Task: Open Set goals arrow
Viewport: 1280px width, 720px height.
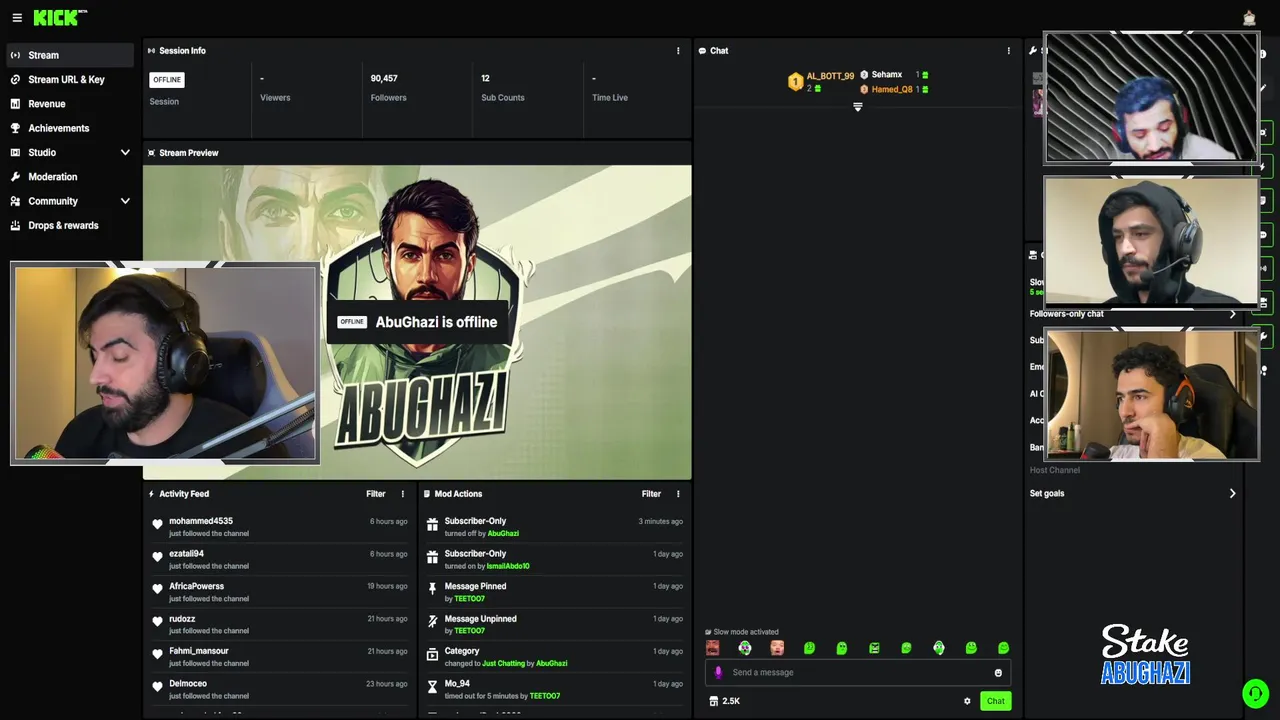Action: click(x=1232, y=493)
